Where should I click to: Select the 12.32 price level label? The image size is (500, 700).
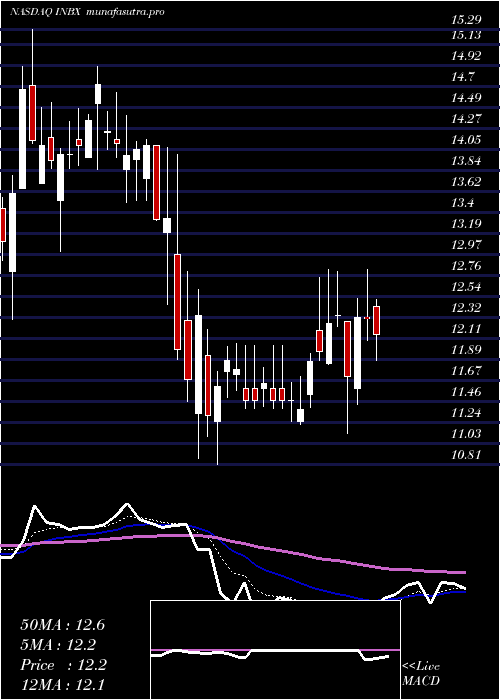click(466, 308)
